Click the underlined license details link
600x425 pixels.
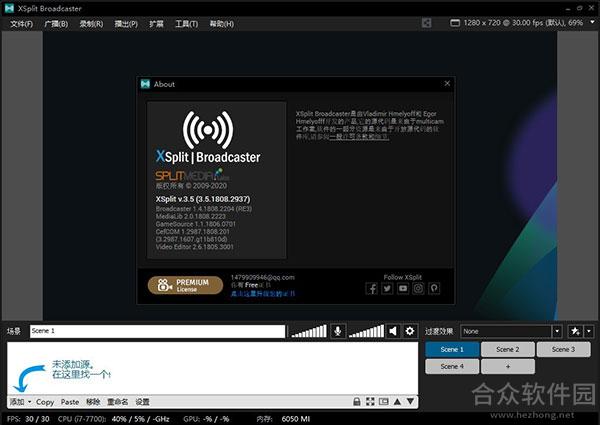pos(359,137)
